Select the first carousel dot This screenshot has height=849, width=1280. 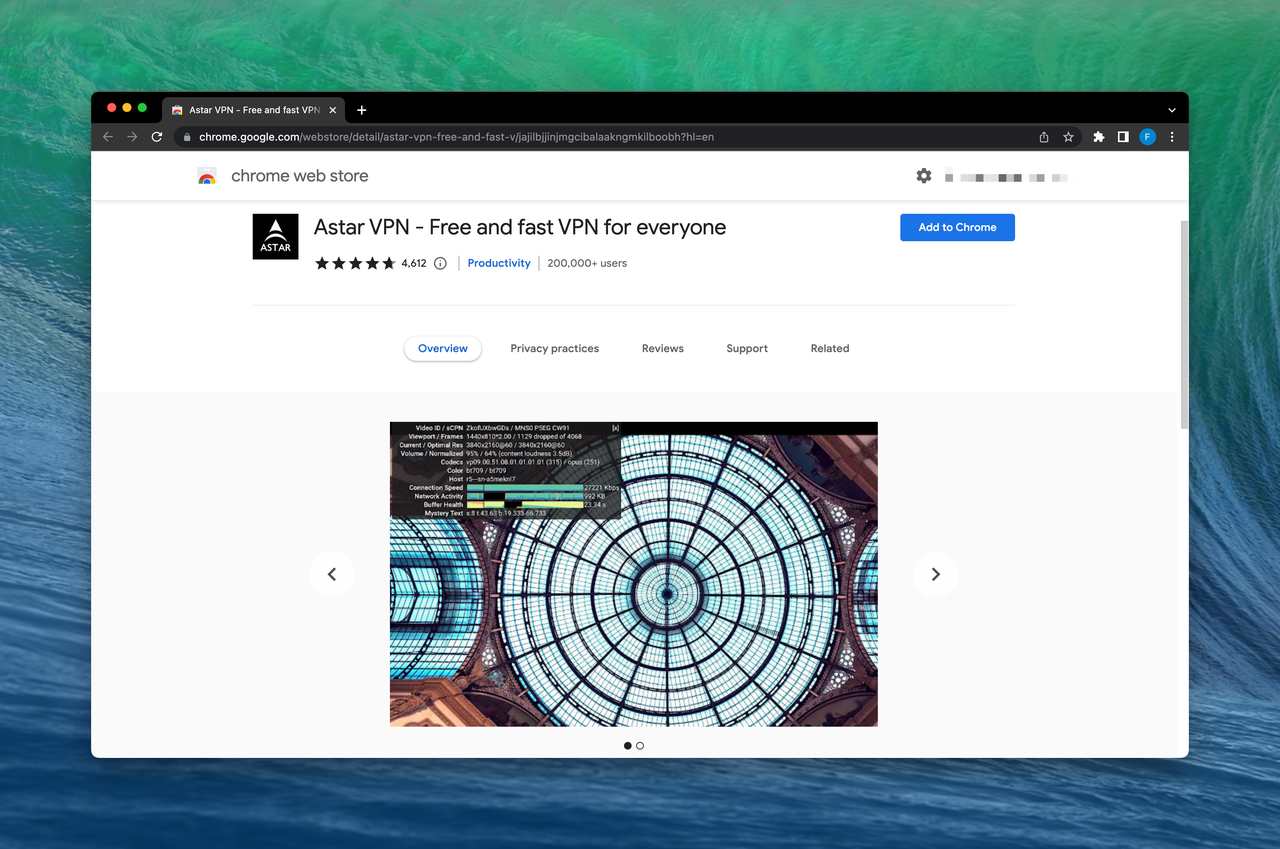pos(628,745)
